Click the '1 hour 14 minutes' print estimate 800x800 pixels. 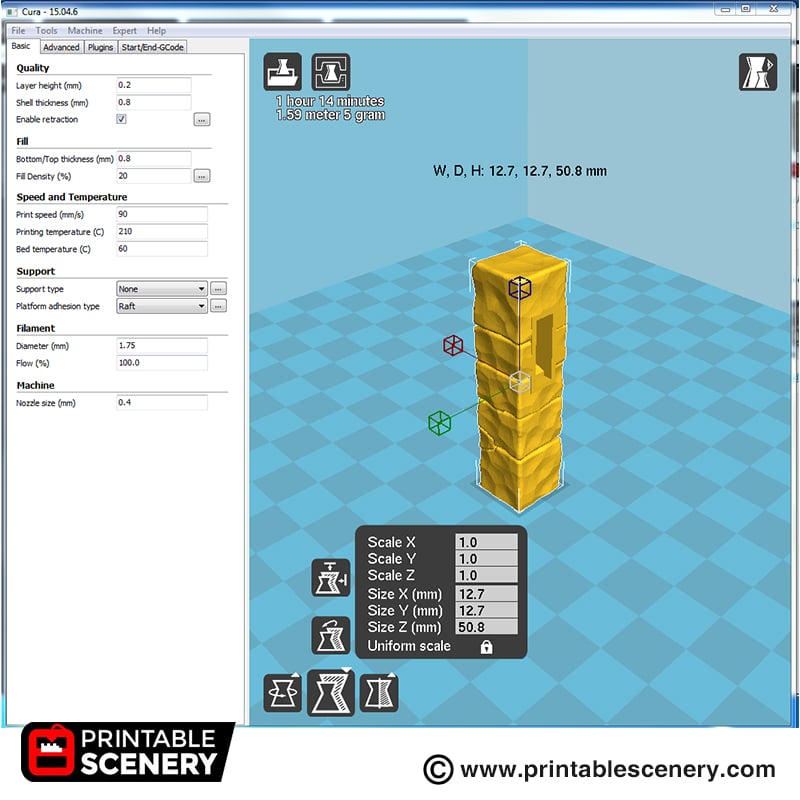330,101
